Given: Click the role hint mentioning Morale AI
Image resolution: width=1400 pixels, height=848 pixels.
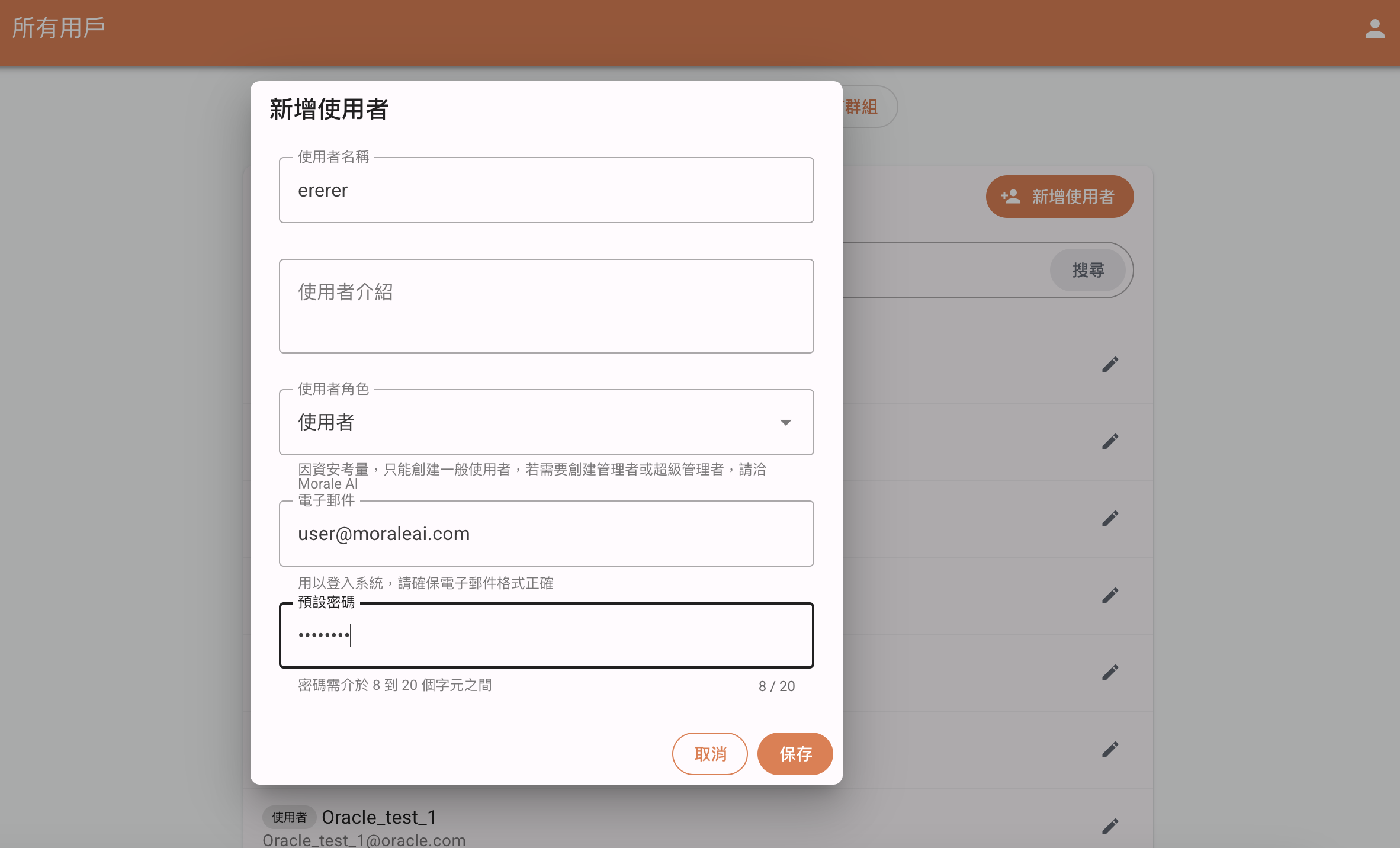Looking at the screenshot, I should pos(532,477).
